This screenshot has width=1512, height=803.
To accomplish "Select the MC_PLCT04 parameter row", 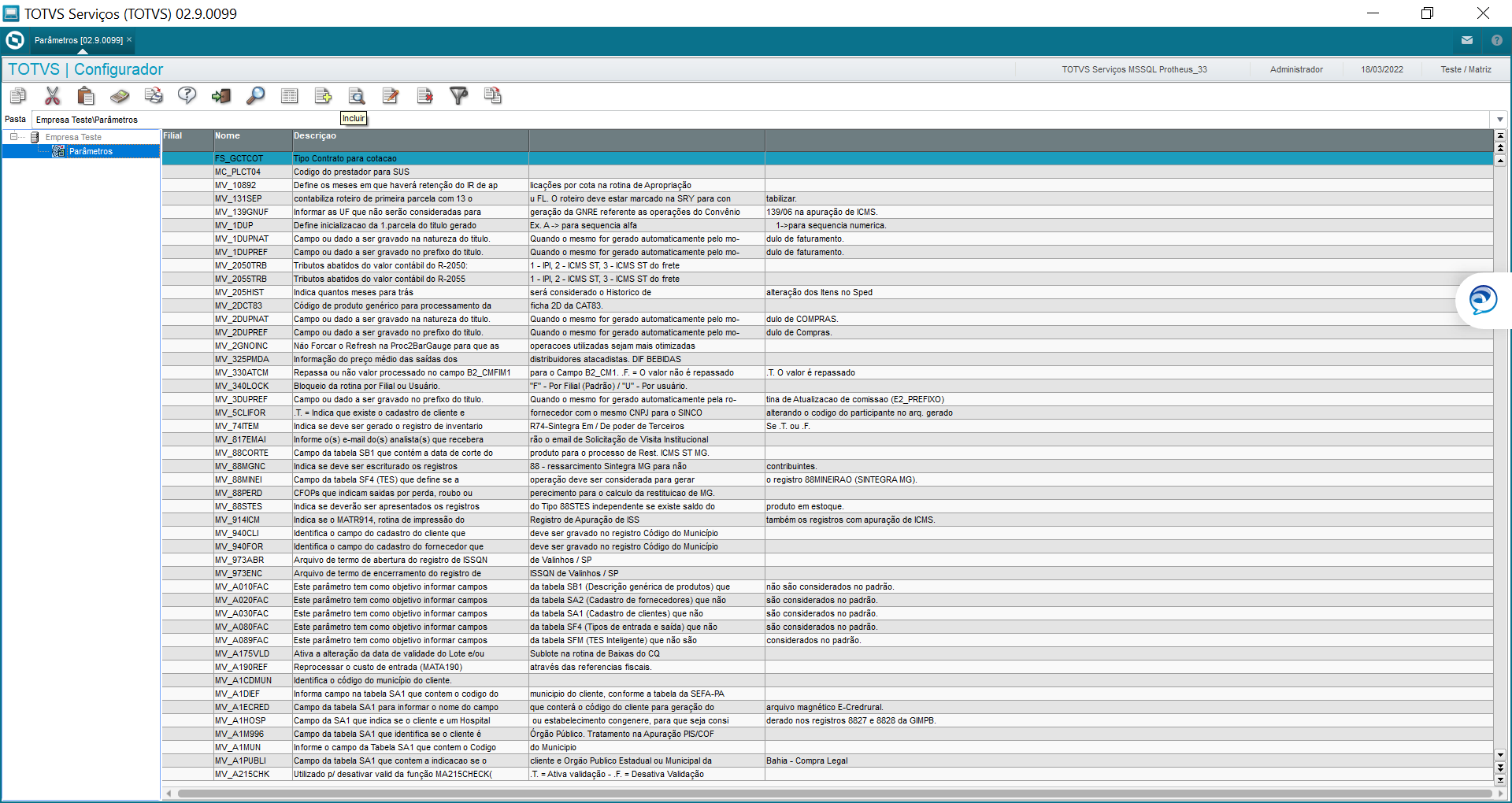I will click(828, 172).
